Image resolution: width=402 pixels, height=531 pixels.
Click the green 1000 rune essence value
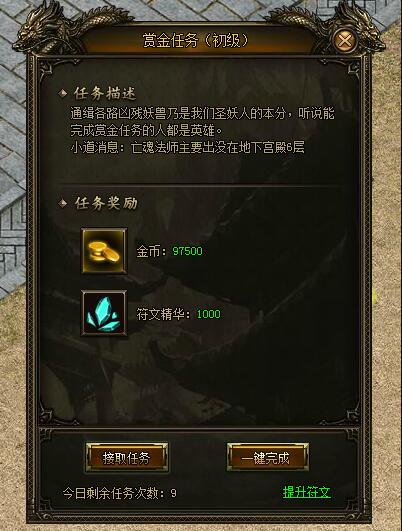point(209,314)
